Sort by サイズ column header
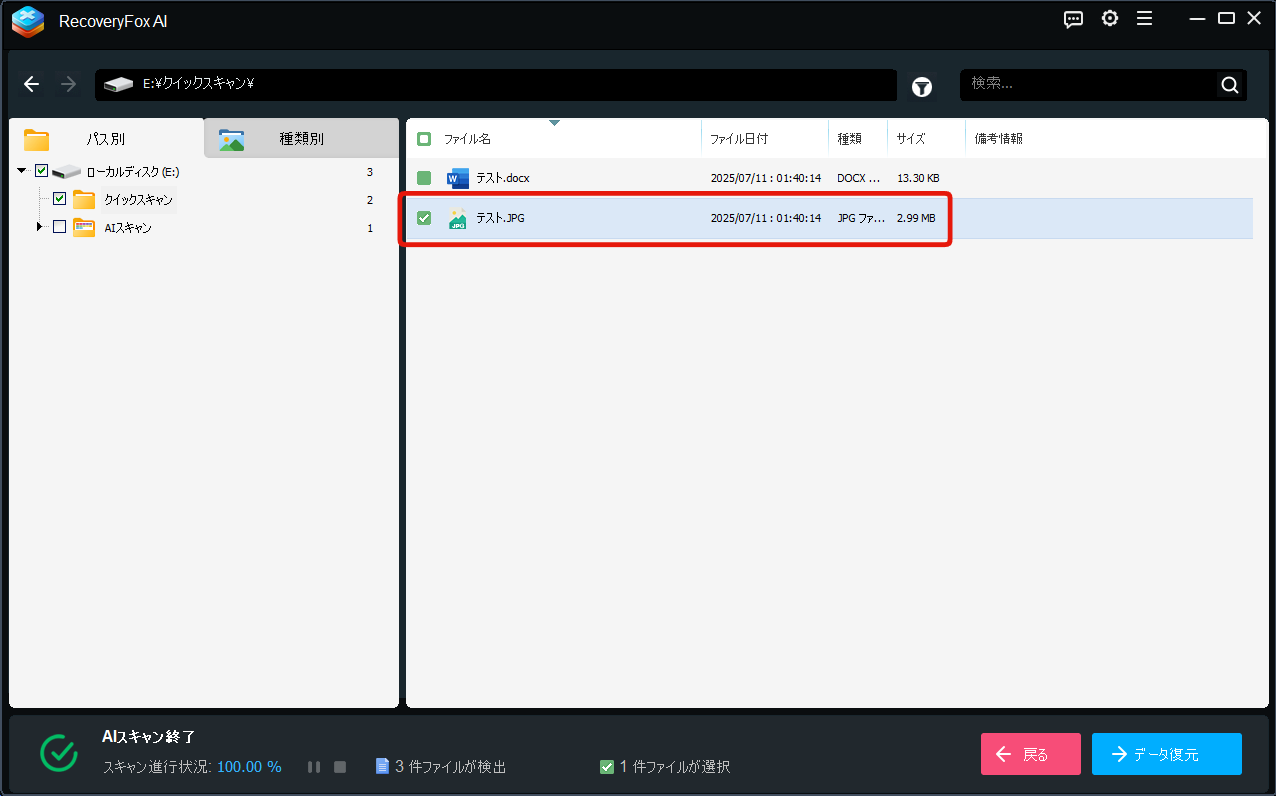 coord(911,139)
